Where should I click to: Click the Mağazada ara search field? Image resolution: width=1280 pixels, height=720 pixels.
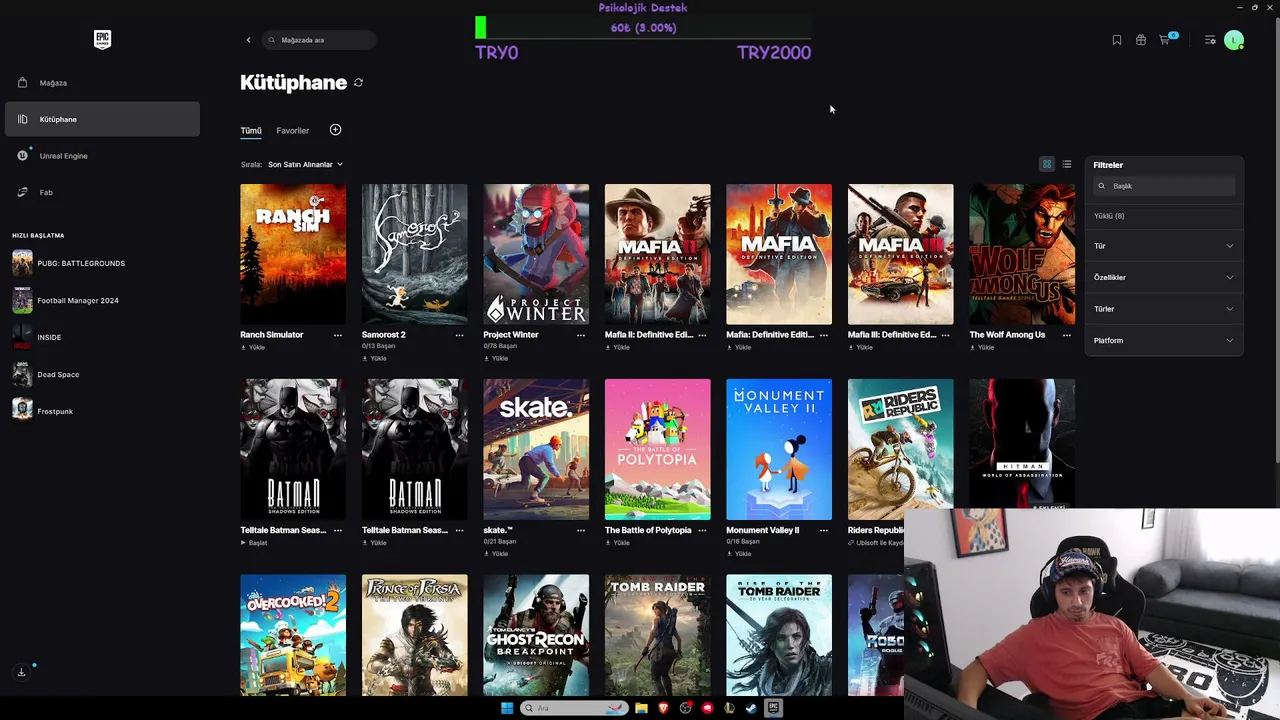click(x=319, y=40)
